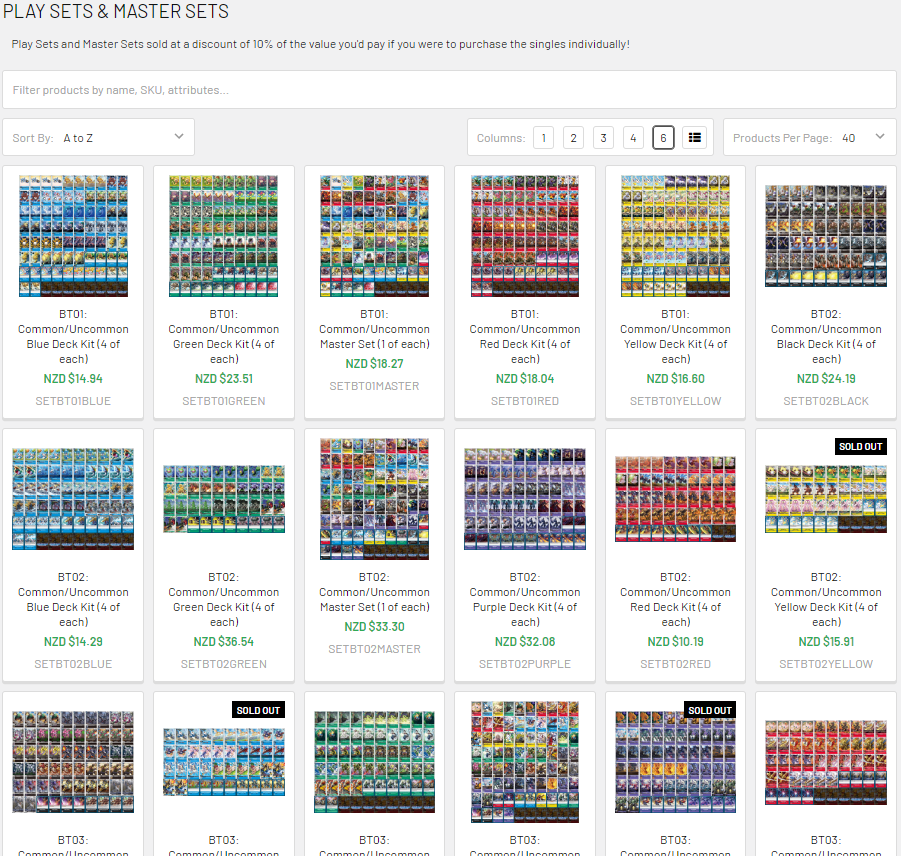
Task: Click the NZD $33.30 price
Action: click(374, 627)
